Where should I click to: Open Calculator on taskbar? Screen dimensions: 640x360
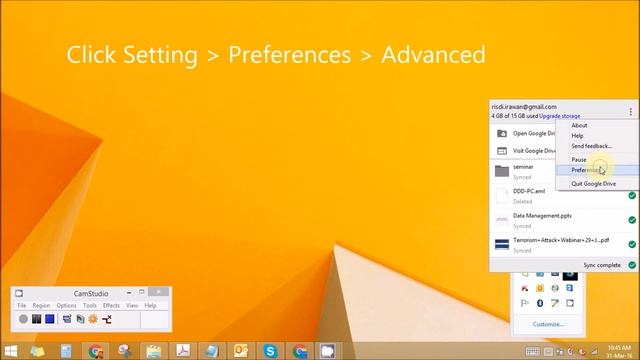pyautogui.click(x=66, y=351)
